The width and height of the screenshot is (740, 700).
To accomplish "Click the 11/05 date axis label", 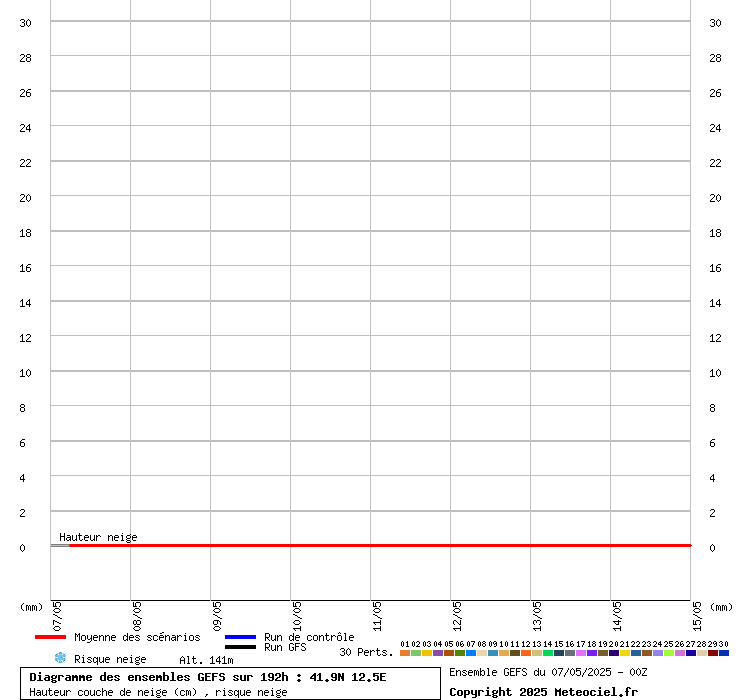I will [x=377, y=616].
